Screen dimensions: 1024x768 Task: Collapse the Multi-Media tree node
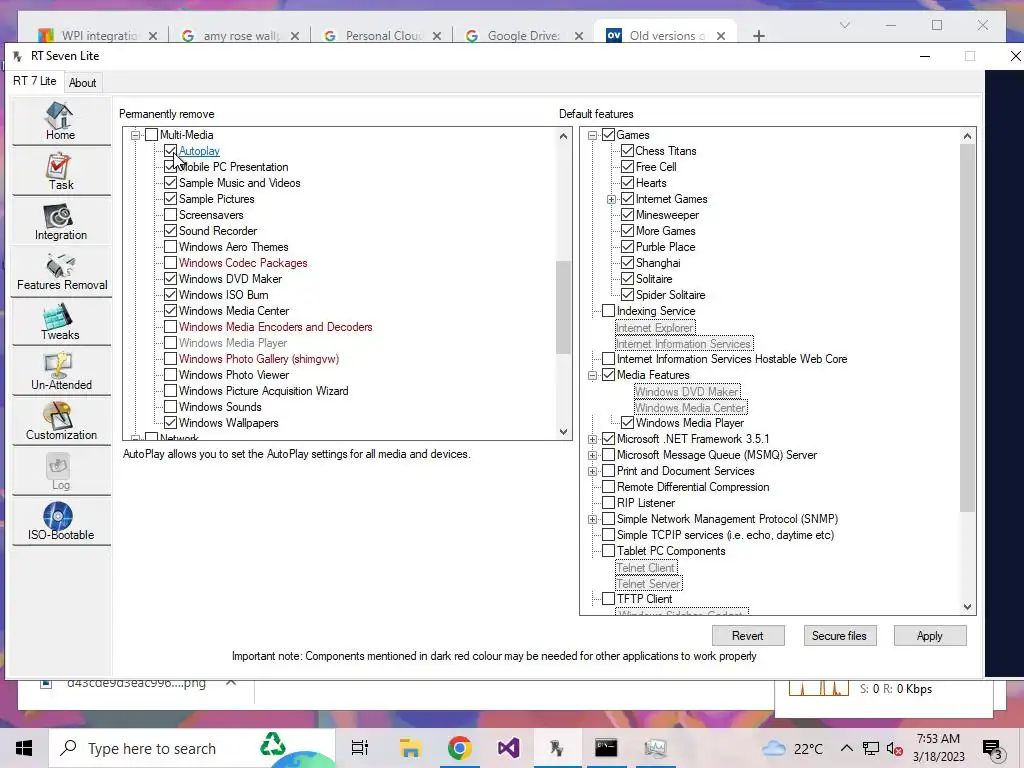[136, 135]
